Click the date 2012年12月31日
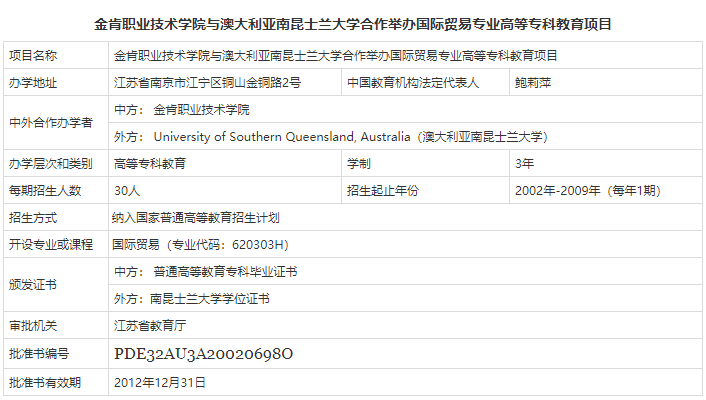 click(x=160, y=382)
